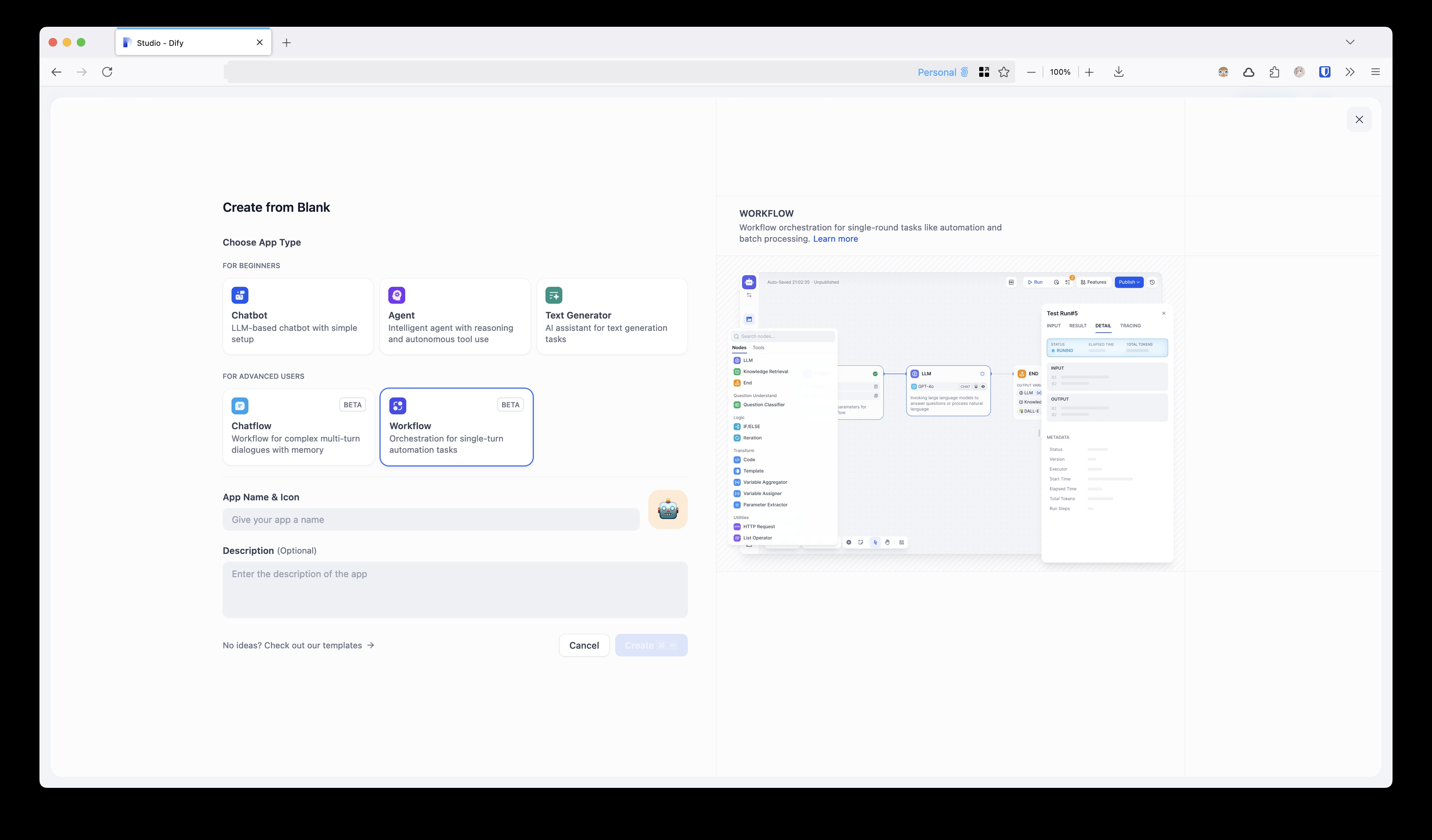This screenshot has height=840, width=1432.
Task: Zoom in with the plus button
Action: click(x=1089, y=72)
